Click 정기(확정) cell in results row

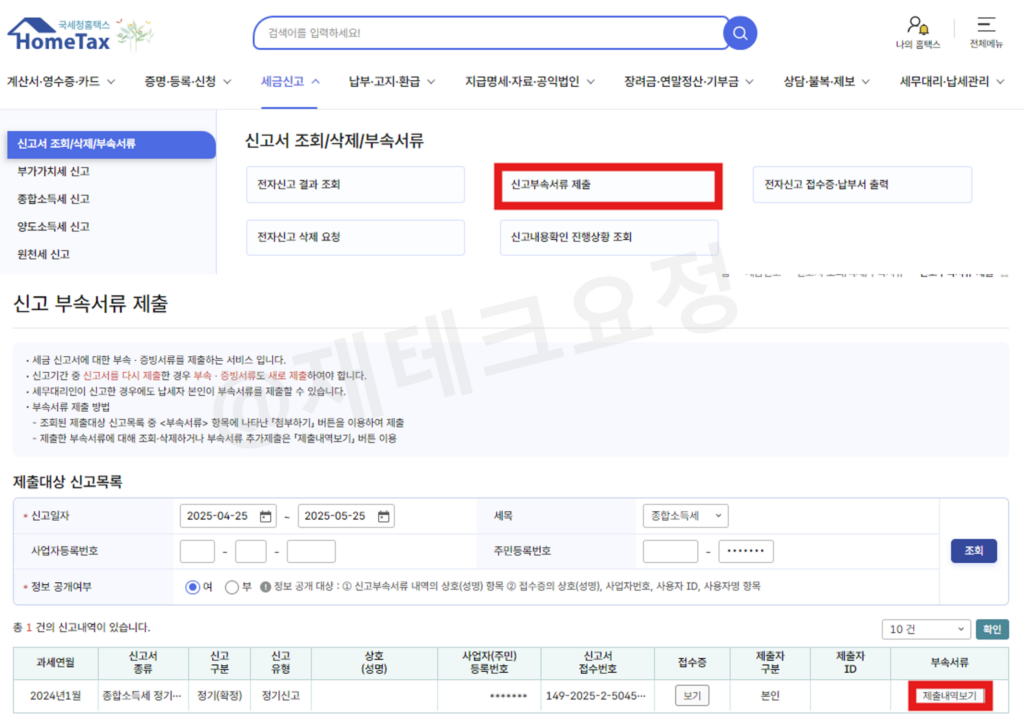(219, 696)
